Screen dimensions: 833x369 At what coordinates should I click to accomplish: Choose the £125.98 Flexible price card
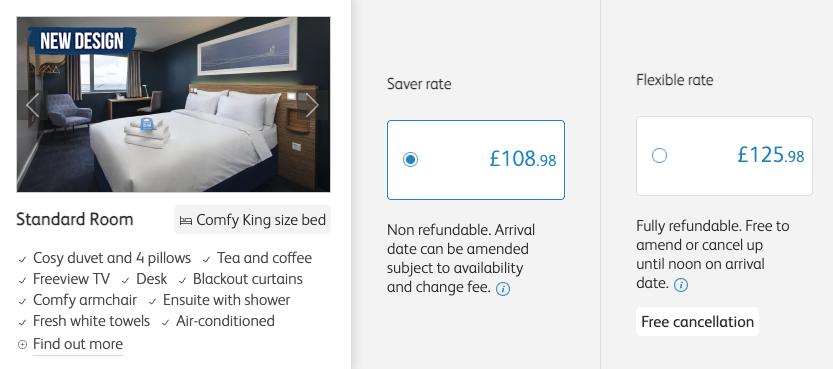(724, 156)
